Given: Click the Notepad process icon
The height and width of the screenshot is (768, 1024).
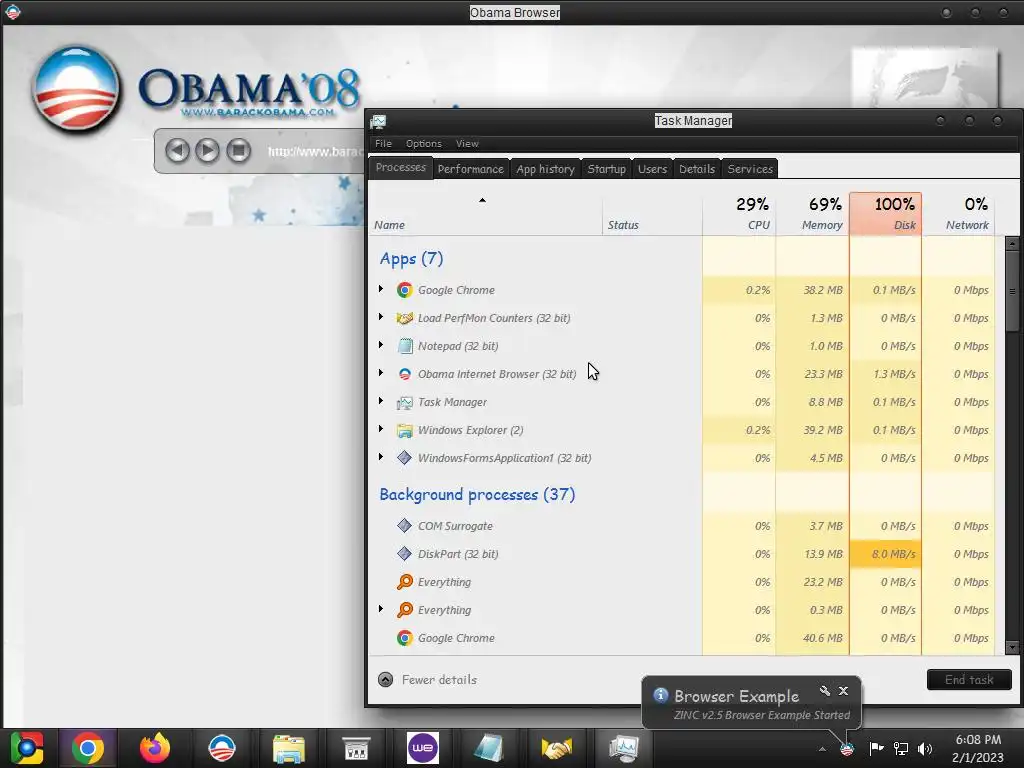Looking at the screenshot, I should coord(404,346).
